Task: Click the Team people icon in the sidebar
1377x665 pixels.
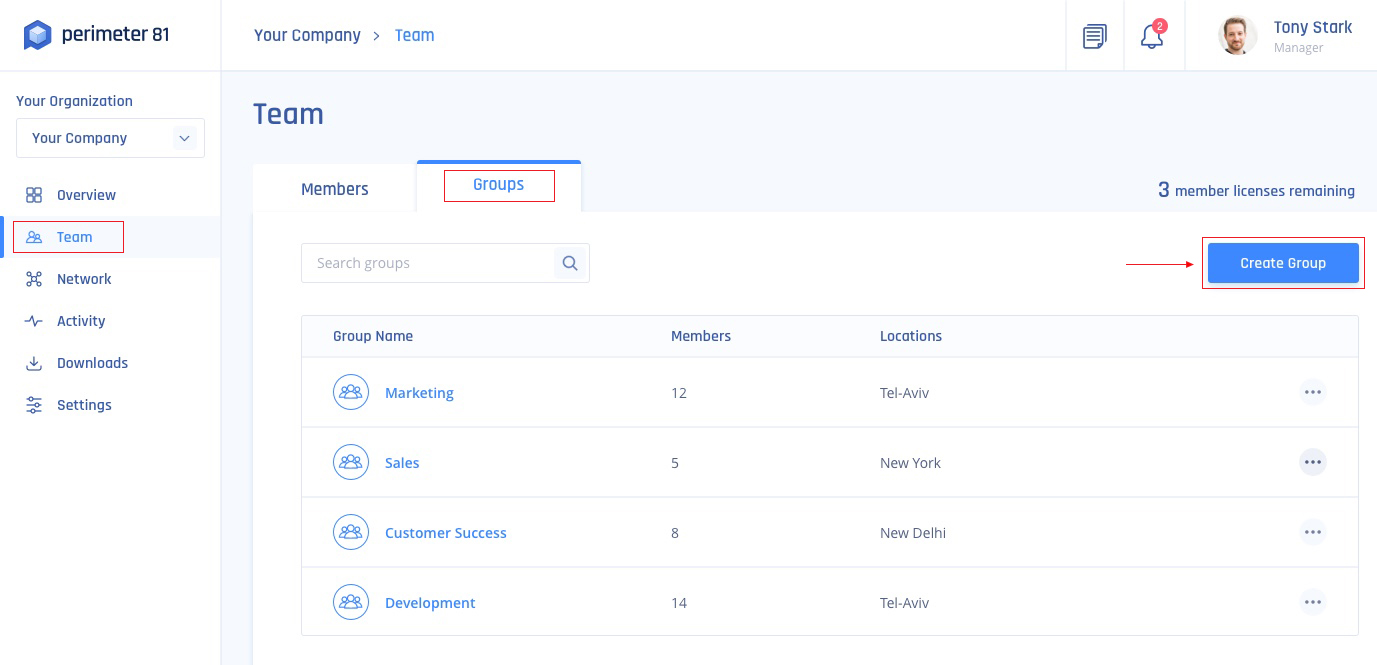Action: tap(34, 237)
